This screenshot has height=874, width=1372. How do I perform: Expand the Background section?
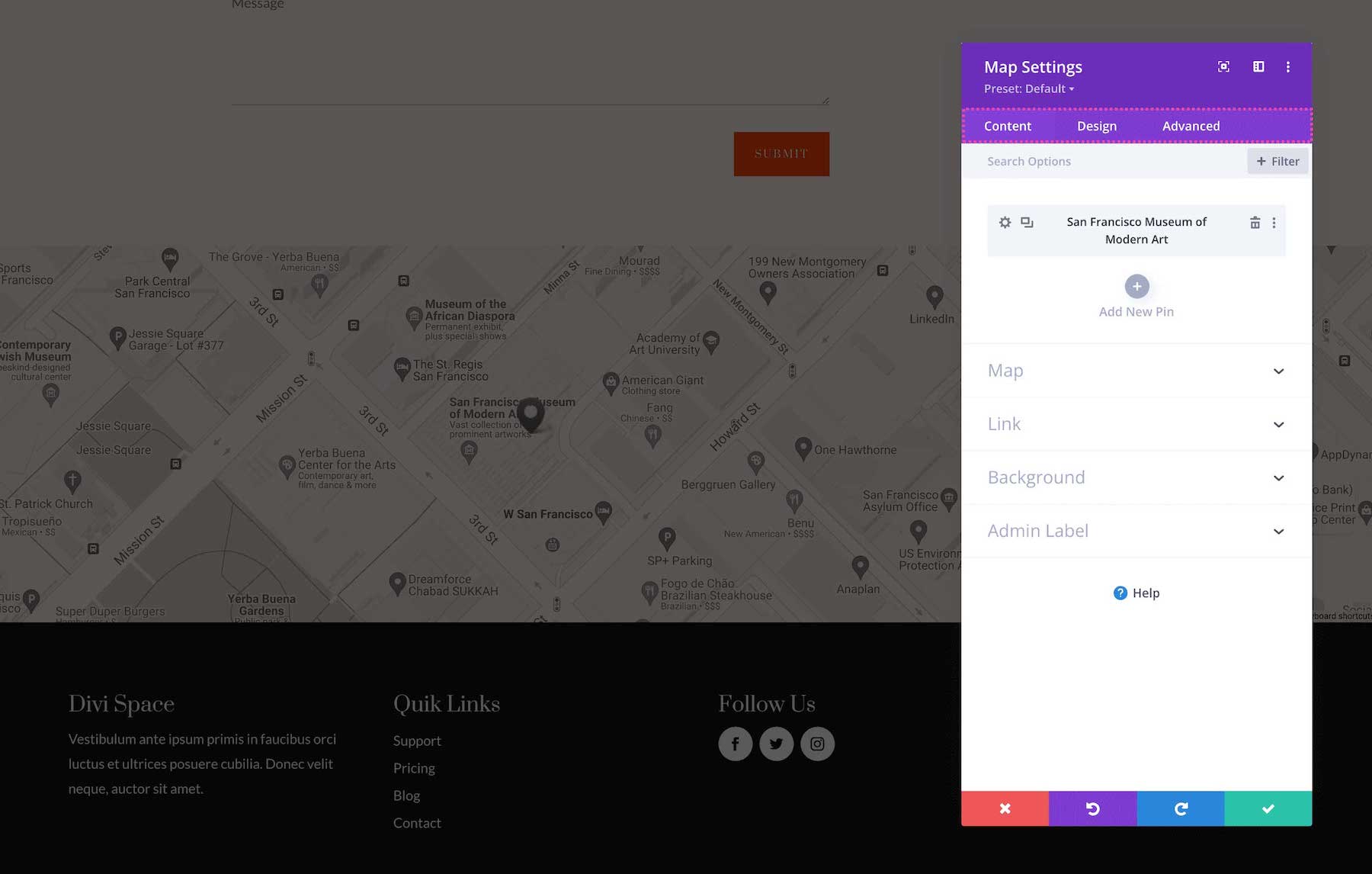[x=1135, y=477]
